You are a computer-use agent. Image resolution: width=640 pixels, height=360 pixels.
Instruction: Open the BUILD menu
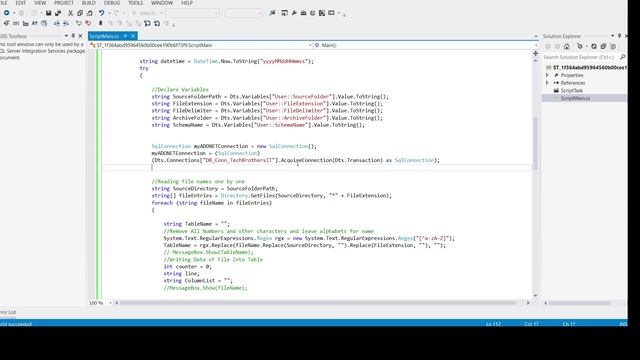(89, 3)
